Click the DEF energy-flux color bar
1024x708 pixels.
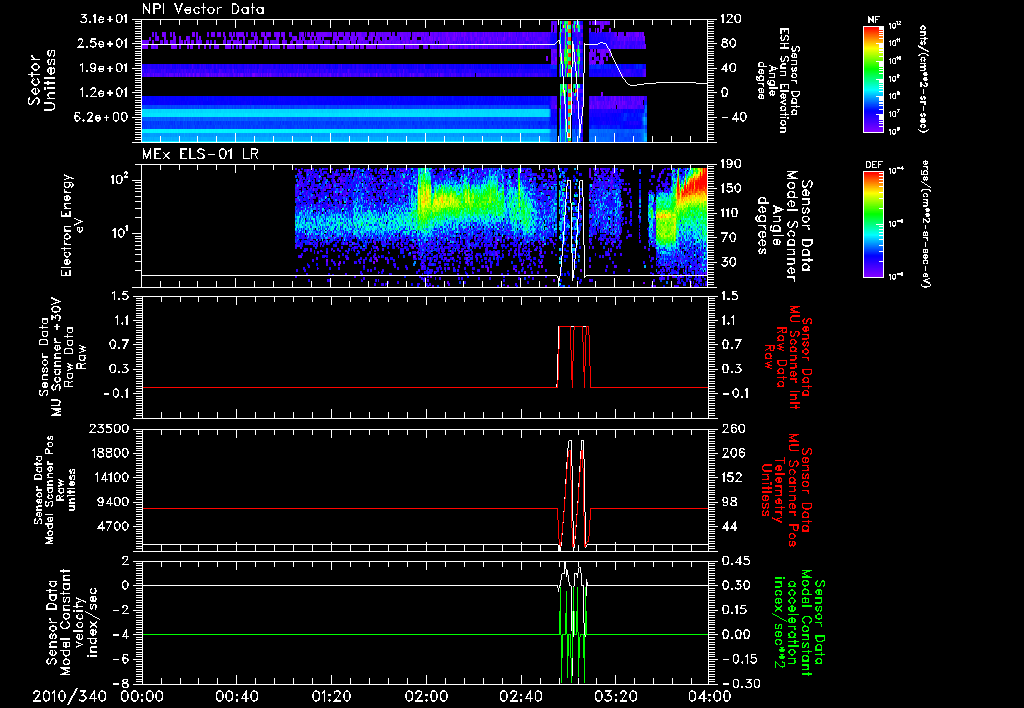(874, 223)
